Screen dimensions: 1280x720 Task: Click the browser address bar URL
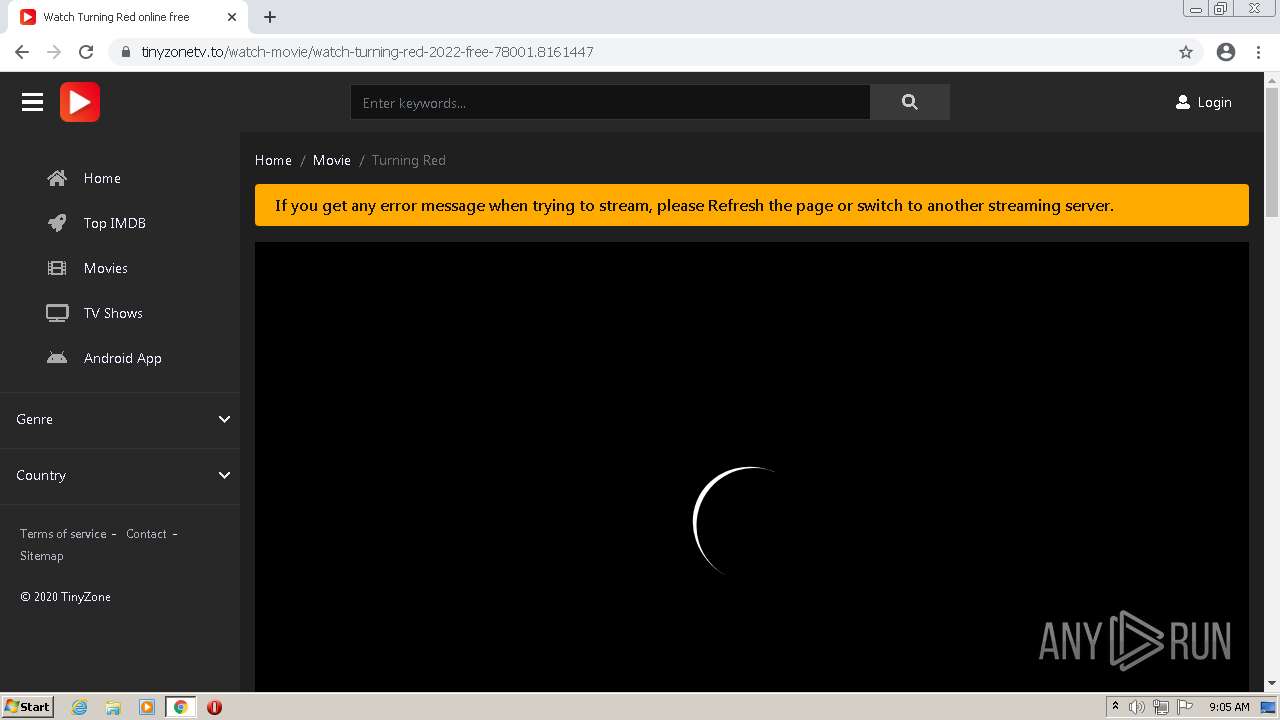(x=367, y=52)
